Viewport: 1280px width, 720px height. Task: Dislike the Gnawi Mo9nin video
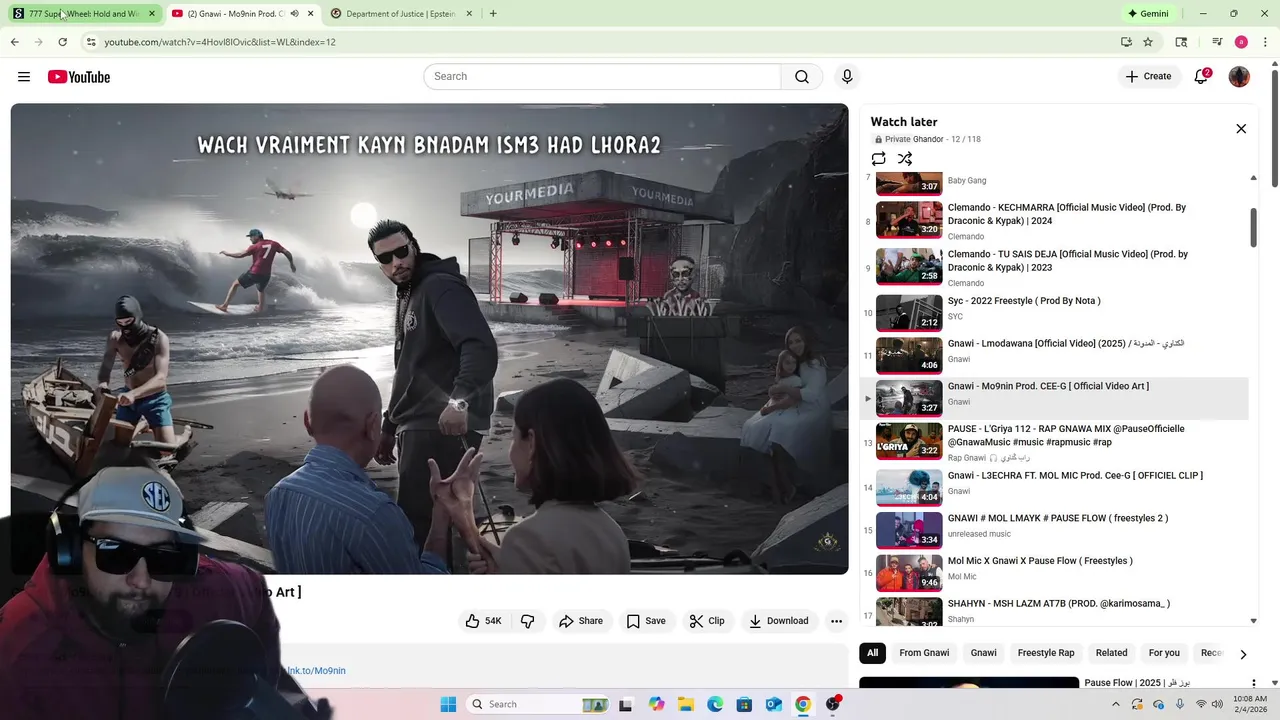click(527, 621)
